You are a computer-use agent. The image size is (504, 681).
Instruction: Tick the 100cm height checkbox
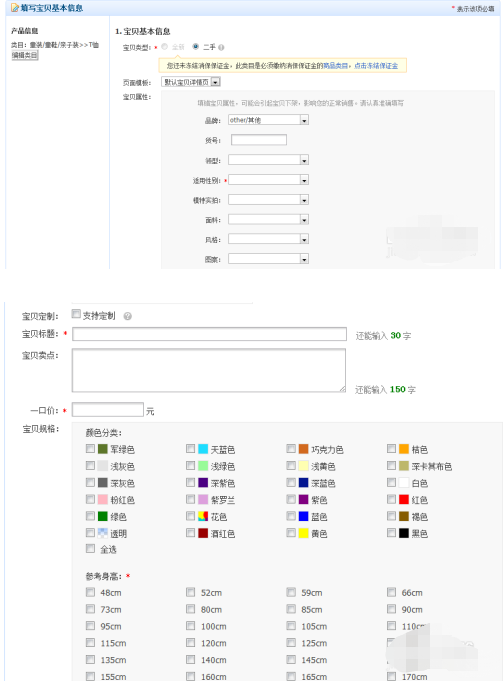pos(190,625)
